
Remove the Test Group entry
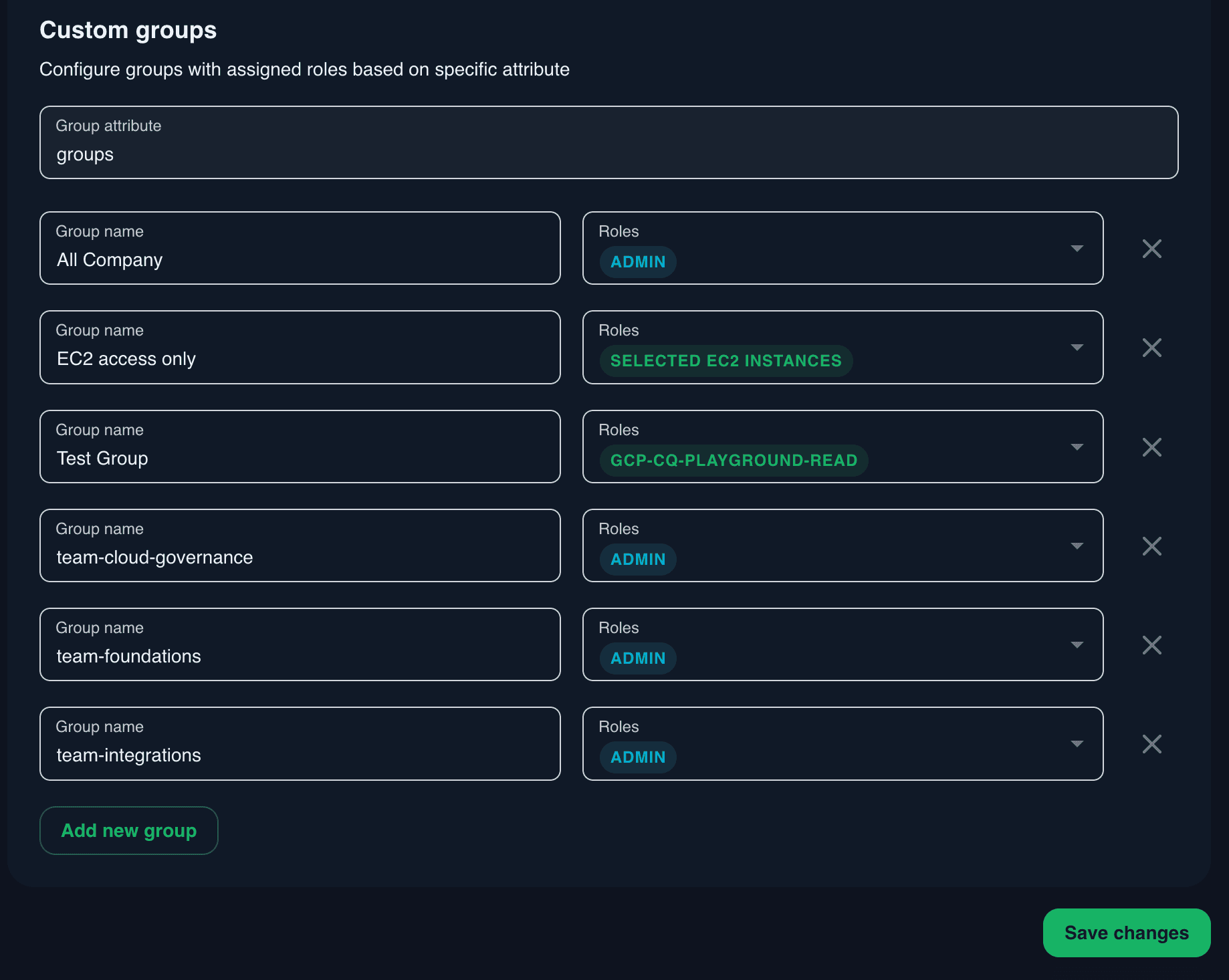click(1151, 447)
